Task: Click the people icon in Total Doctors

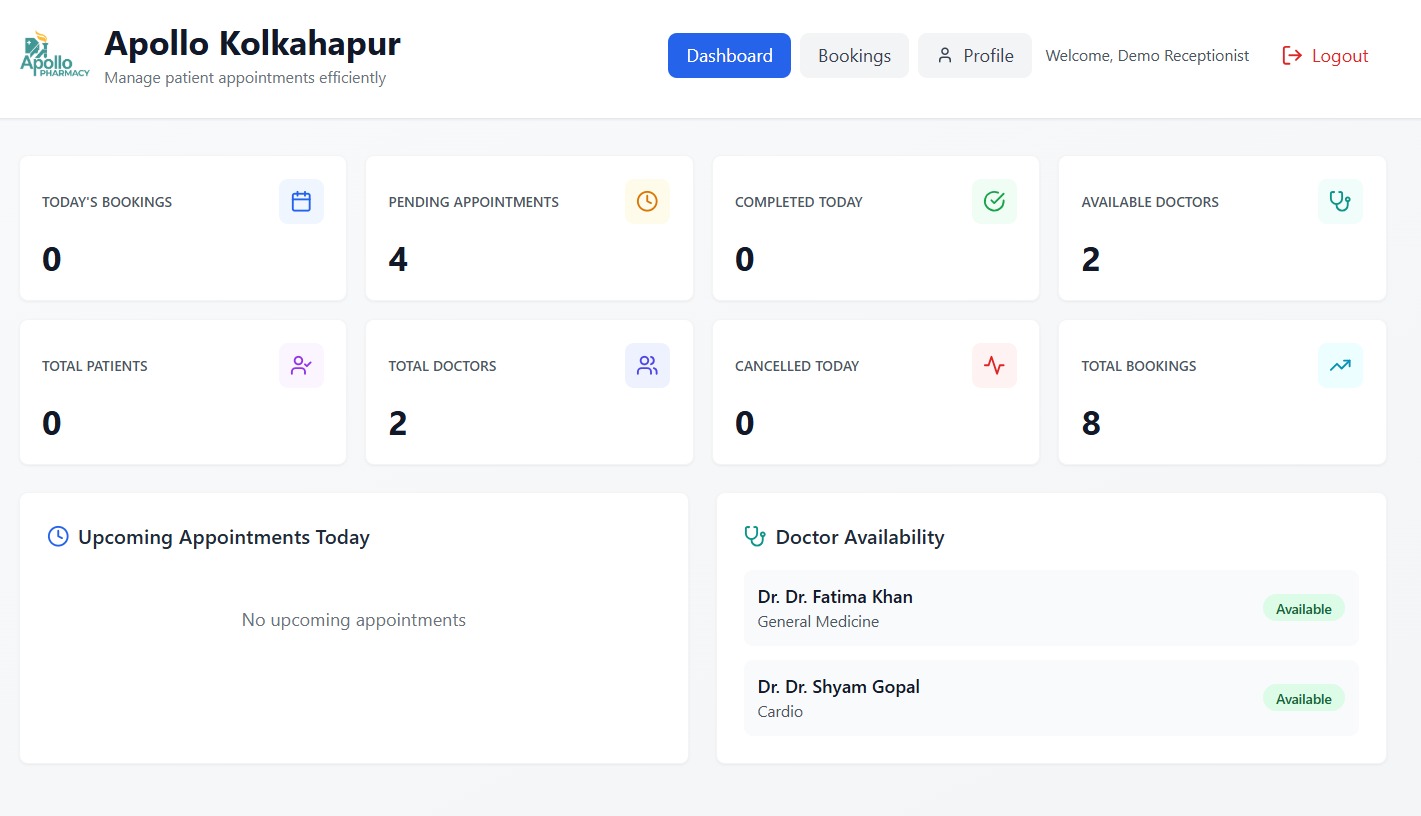Action: click(647, 365)
